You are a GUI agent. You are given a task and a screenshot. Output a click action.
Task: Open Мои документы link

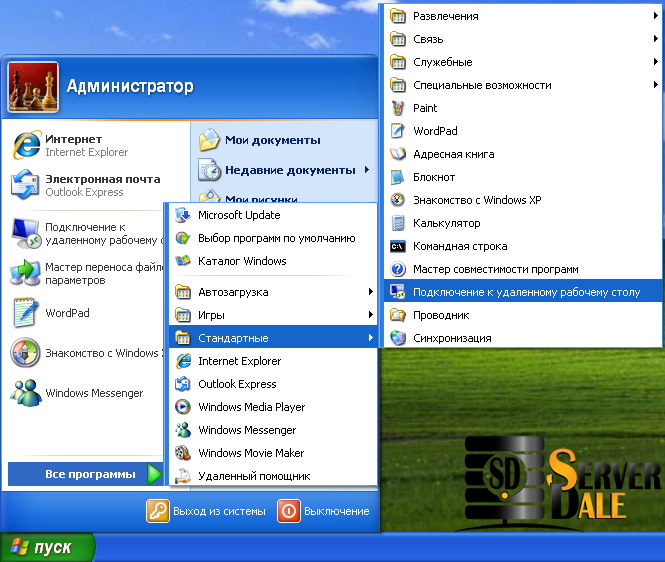[273, 140]
